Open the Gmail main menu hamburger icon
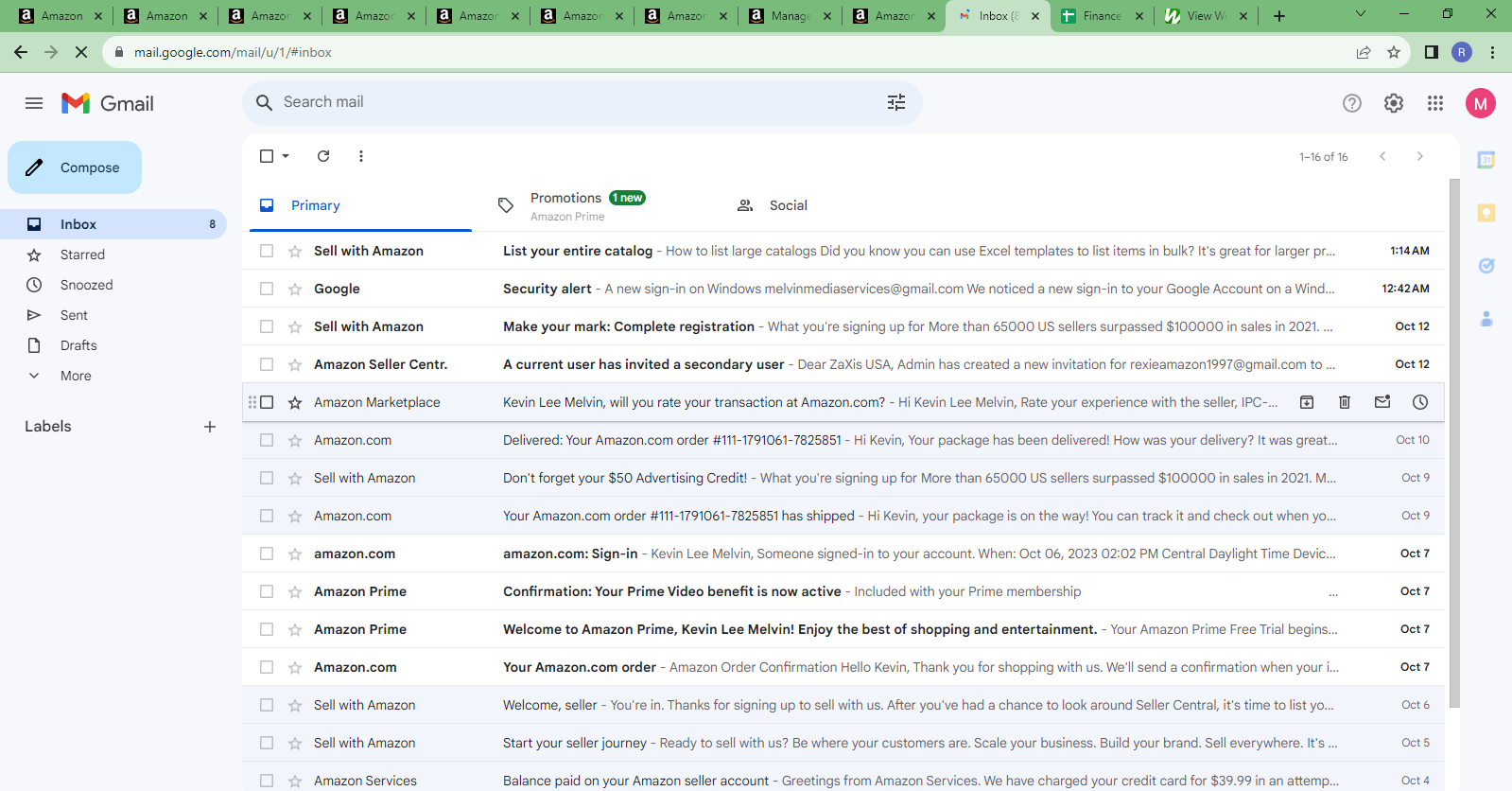This screenshot has height=791, width=1512. [x=34, y=103]
